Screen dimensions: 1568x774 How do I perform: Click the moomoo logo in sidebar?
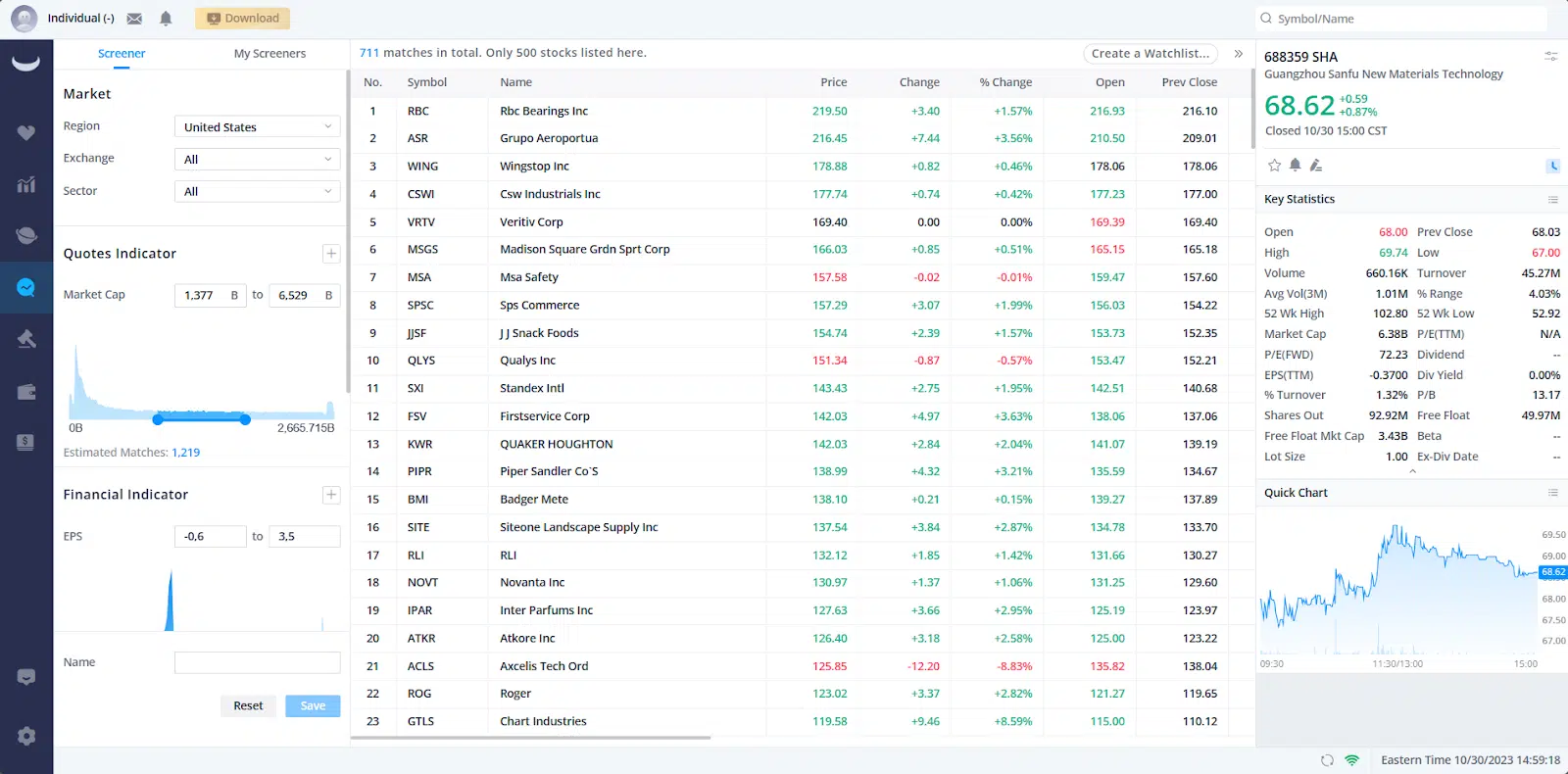pyautogui.click(x=25, y=65)
